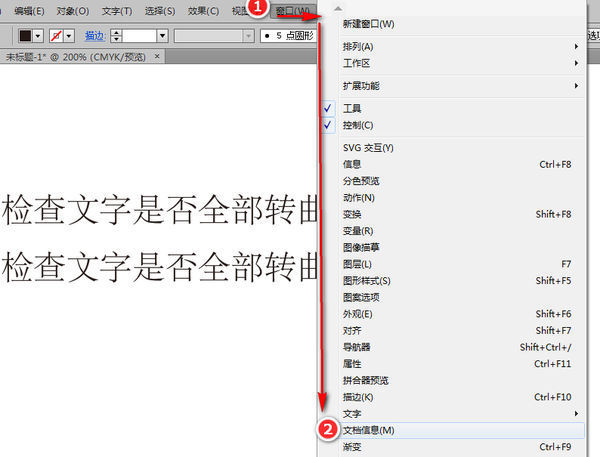Viewport: 600px width, 457px height.
Task: Click the stroke swatch with red slash
Action: 54,36
